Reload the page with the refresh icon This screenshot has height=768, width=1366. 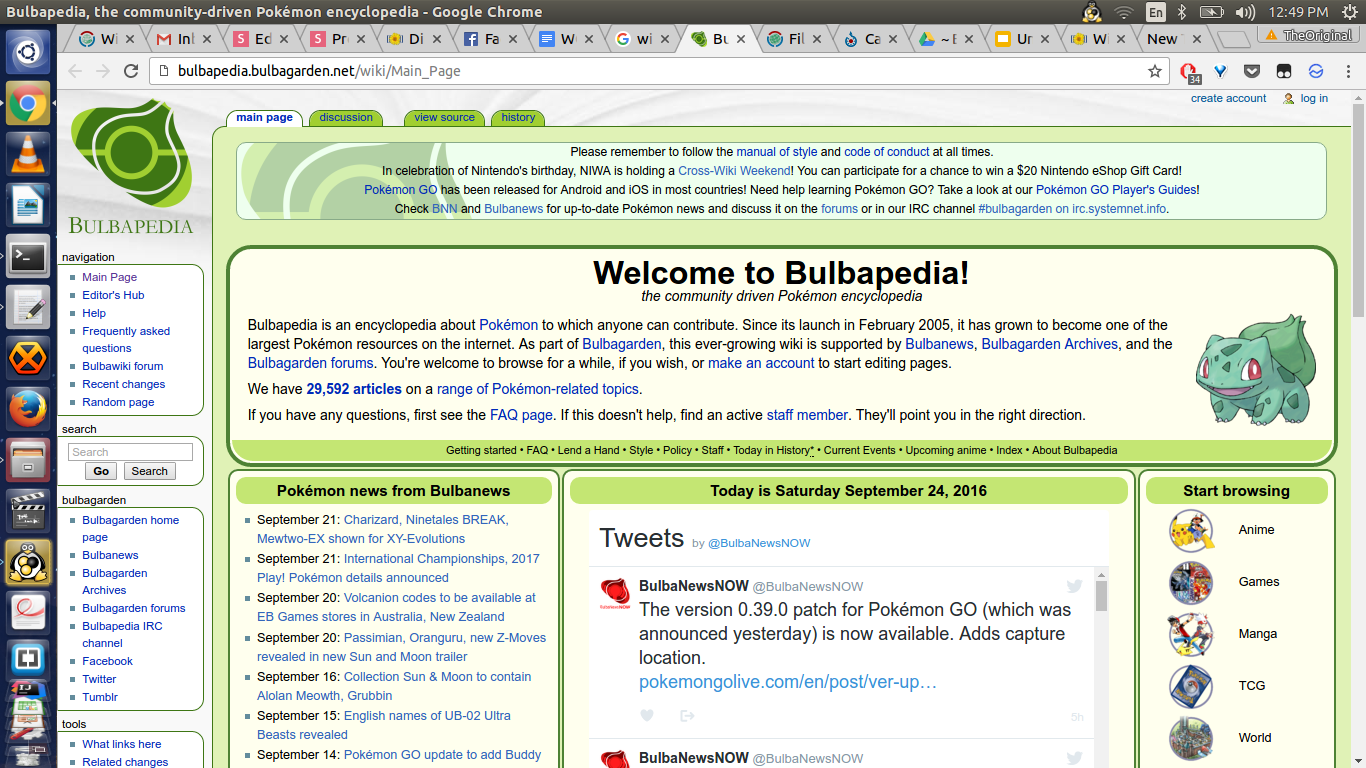(131, 71)
